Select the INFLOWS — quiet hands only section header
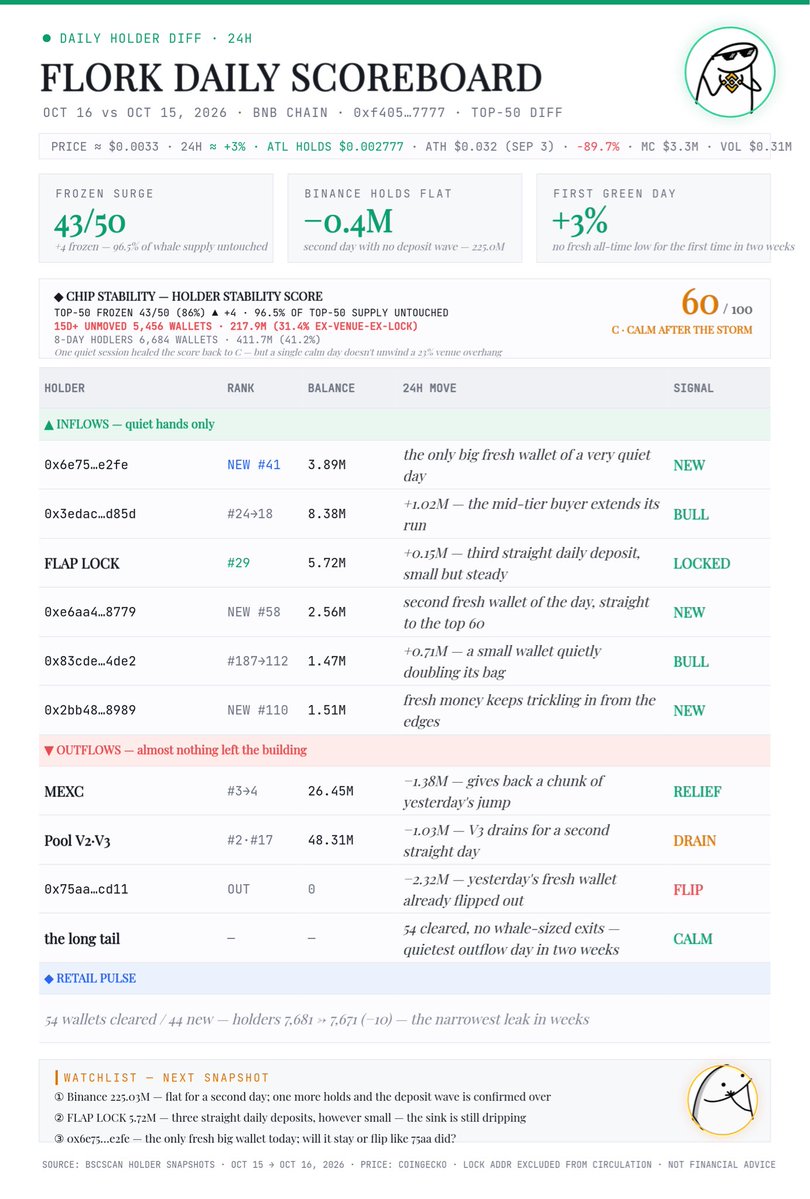Viewport: 810px width, 1199px height. 405,424
